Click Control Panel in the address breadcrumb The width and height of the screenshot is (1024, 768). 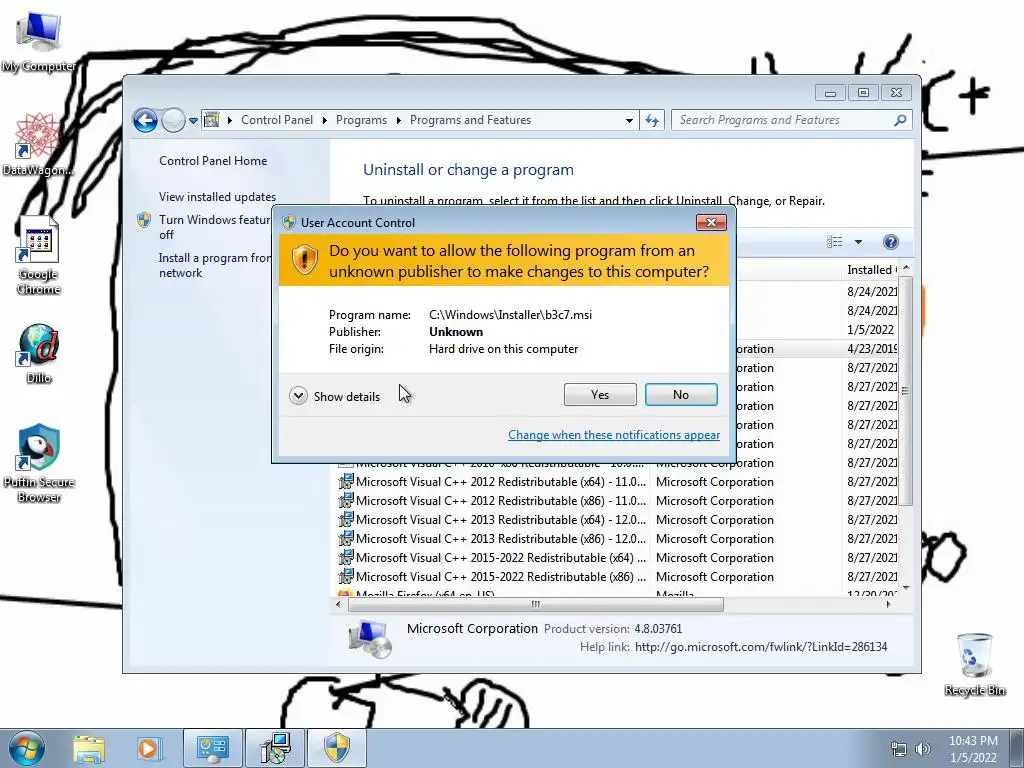pyautogui.click(x=277, y=120)
